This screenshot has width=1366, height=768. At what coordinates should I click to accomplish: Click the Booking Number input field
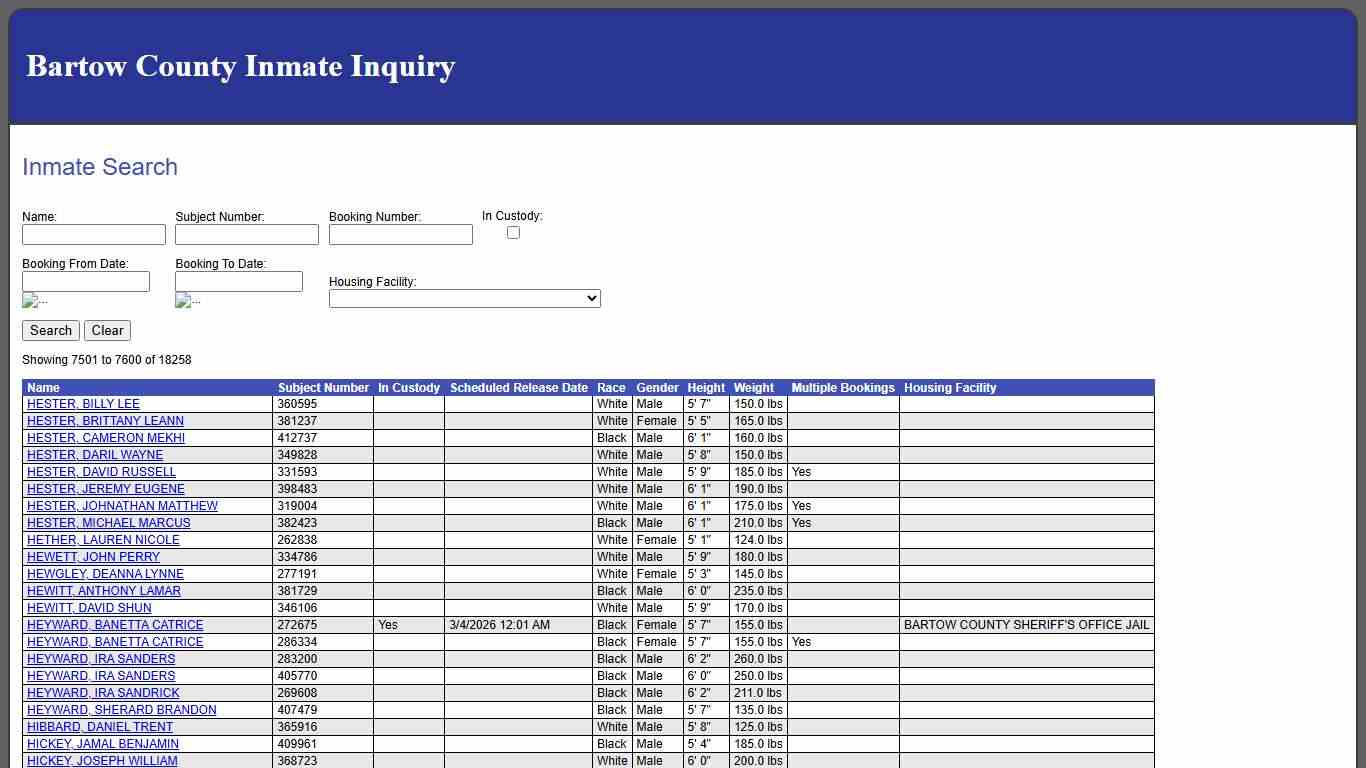400,234
